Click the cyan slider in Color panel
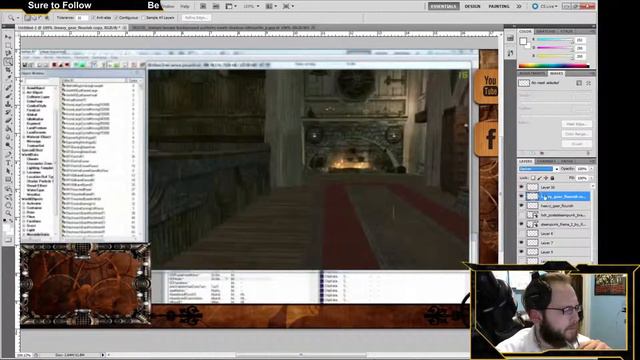Screen dimensions: 640x360 [554, 40]
